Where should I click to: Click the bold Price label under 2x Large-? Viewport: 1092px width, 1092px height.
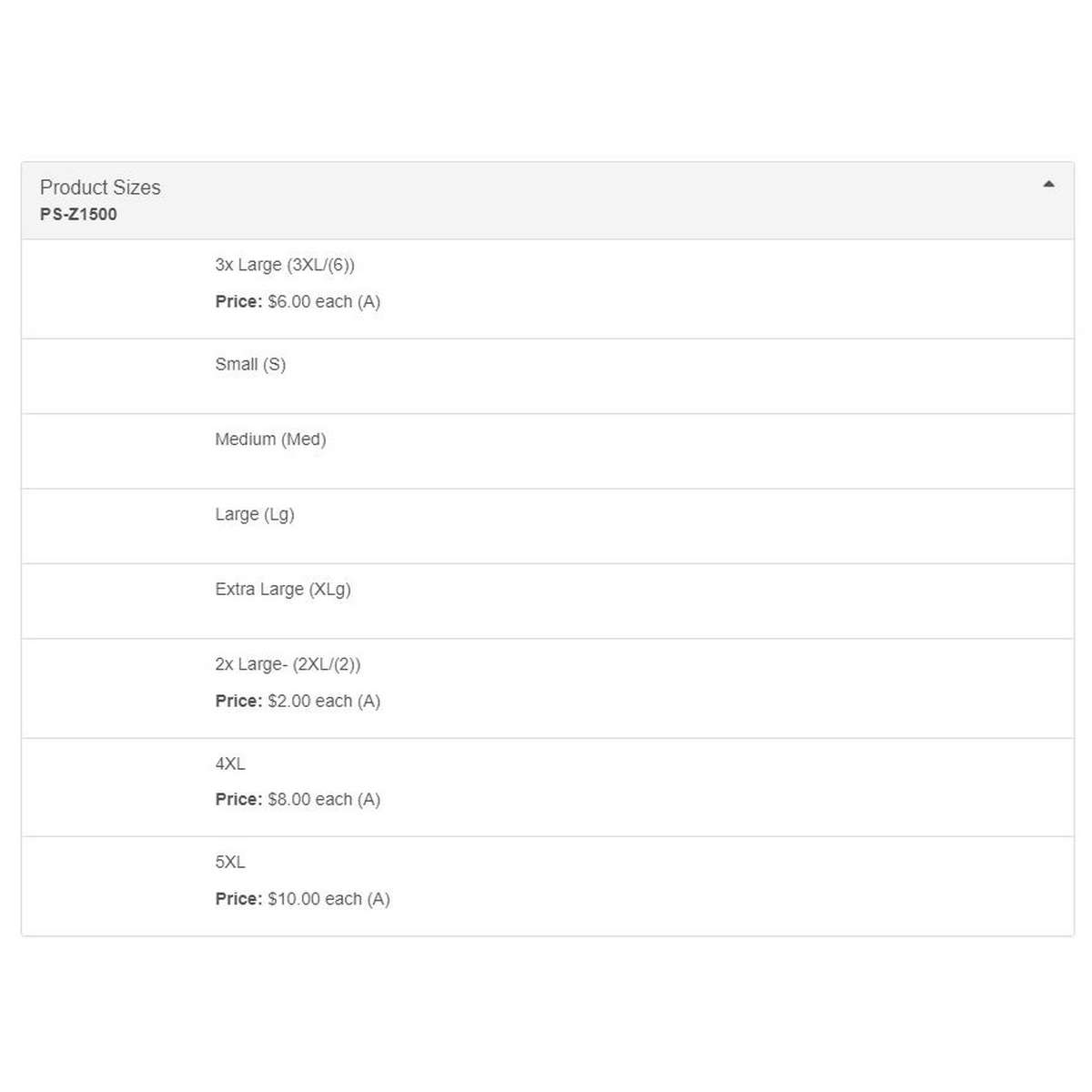238,702
